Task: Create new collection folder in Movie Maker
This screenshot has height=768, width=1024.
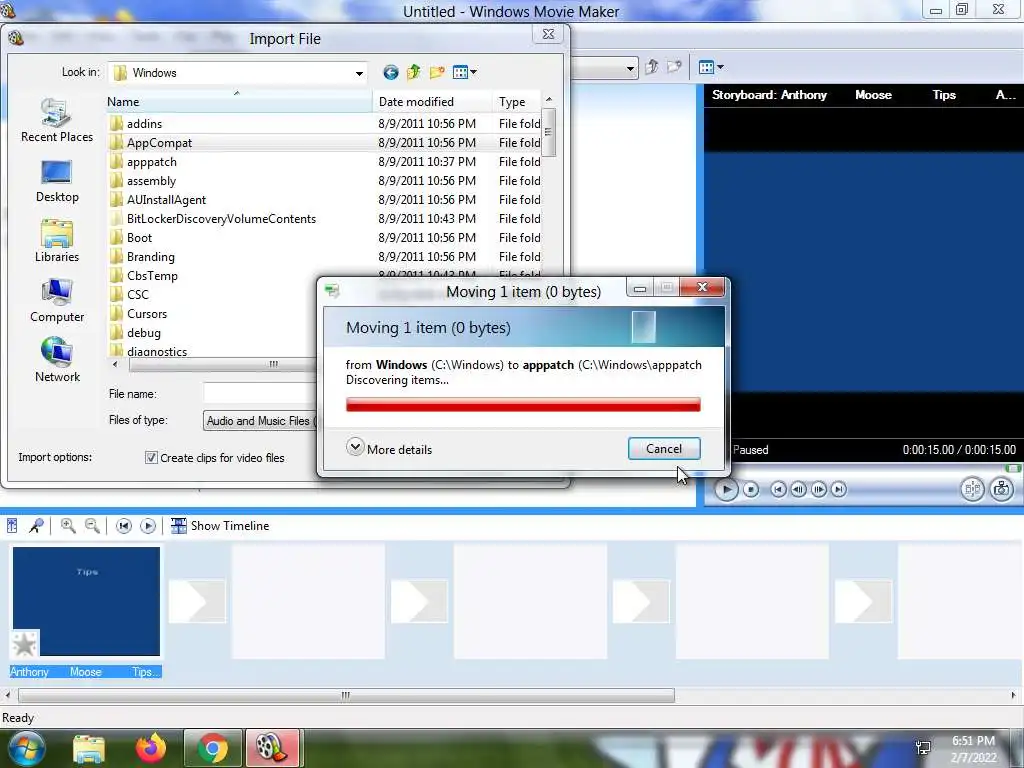Action: click(x=674, y=67)
